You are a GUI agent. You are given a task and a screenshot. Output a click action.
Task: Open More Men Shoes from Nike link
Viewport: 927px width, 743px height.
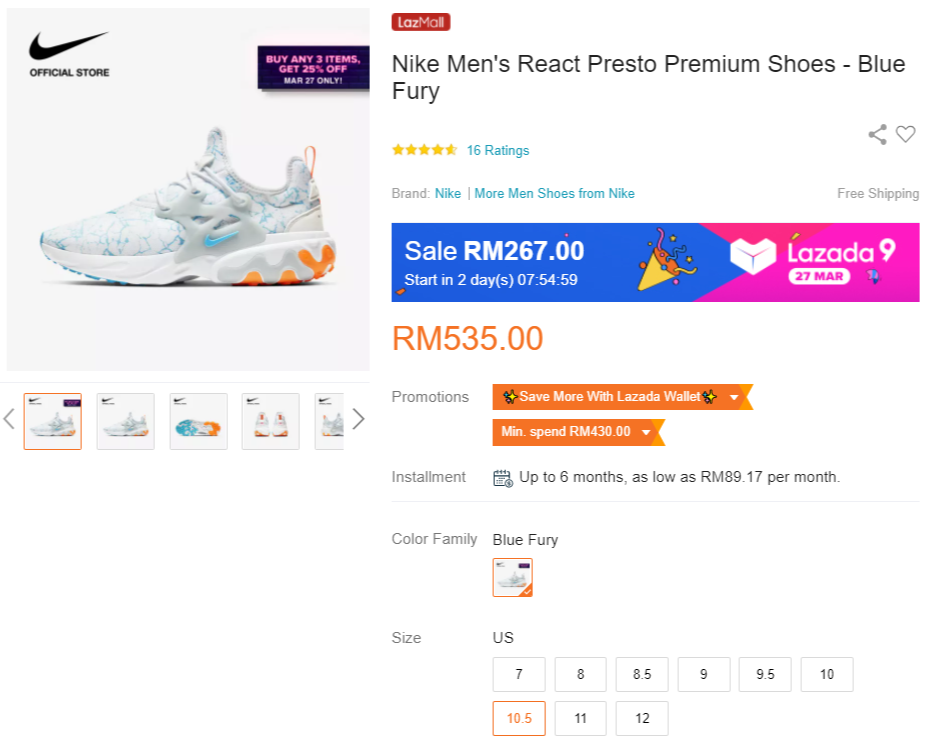click(x=554, y=193)
